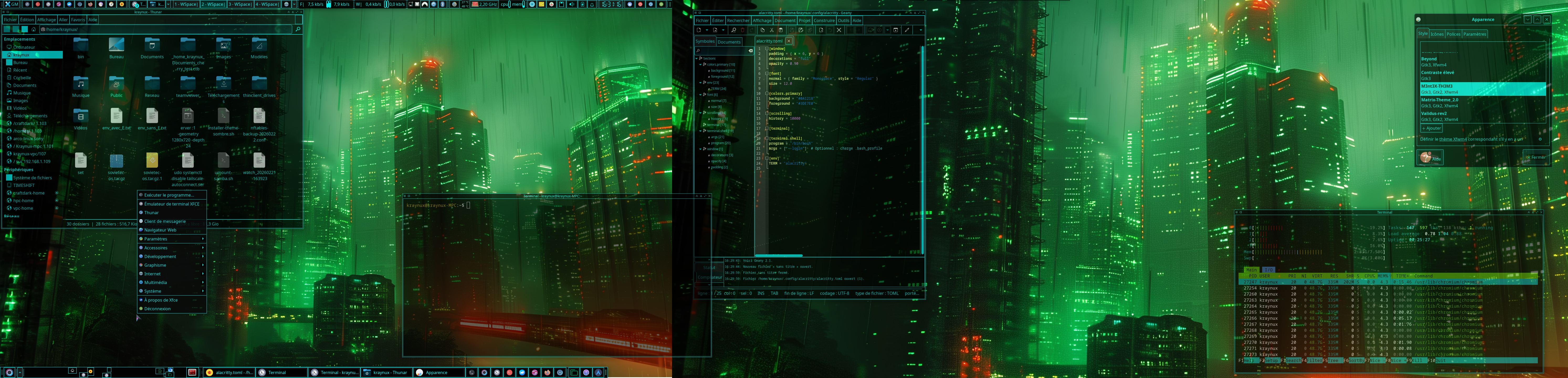Click Thunar's search magnifier icon

pos(298,29)
